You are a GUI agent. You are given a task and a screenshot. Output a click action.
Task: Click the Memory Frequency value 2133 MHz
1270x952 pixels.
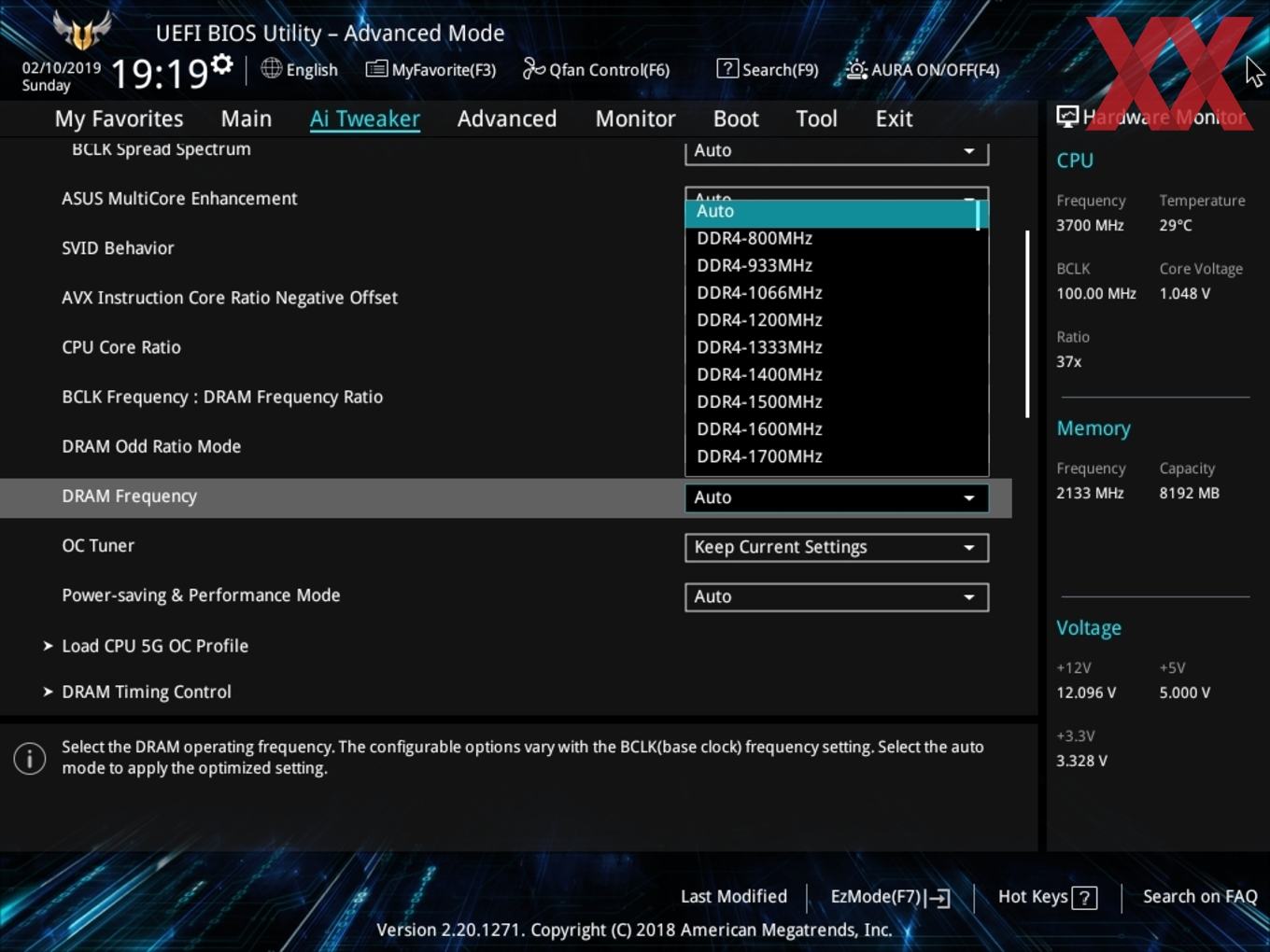[x=1090, y=493]
